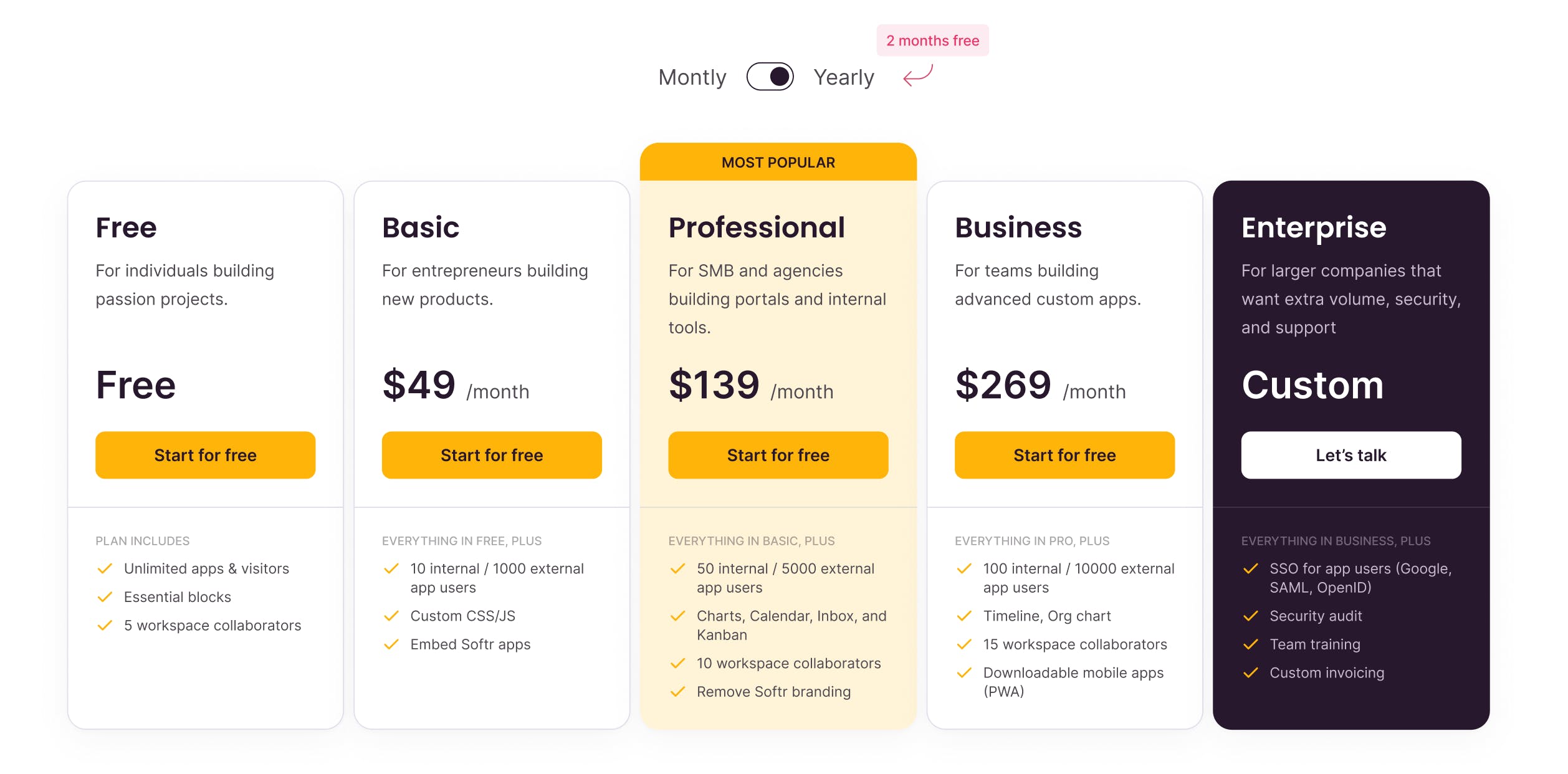
Task: Click the 2 months free badge
Action: click(x=932, y=41)
